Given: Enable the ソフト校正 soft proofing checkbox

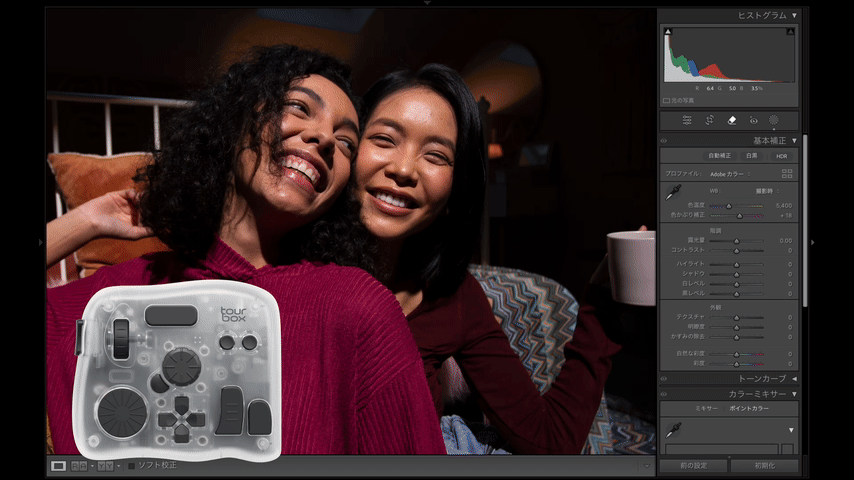Looking at the screenshot, I should [132, 466].
